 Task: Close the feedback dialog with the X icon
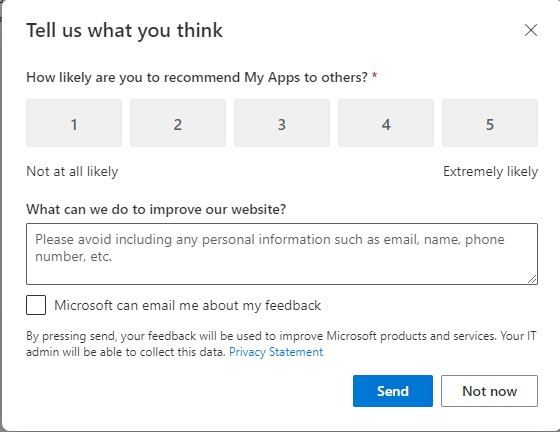click(x=531, y=30)
